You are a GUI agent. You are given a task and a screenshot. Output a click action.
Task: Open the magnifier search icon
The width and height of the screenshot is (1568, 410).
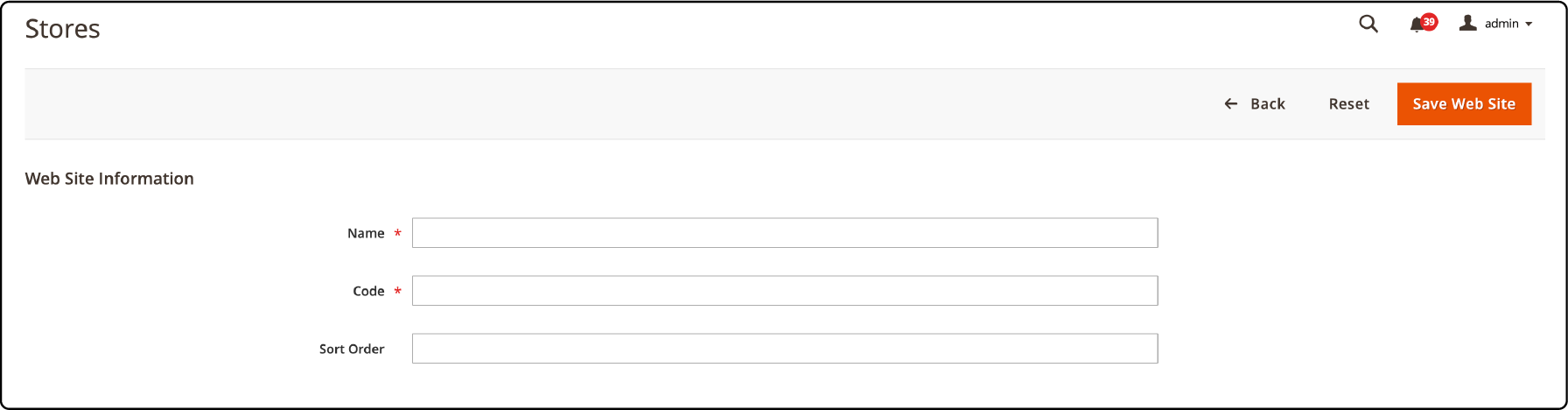pyautogui.click(x=1368, y=25)
